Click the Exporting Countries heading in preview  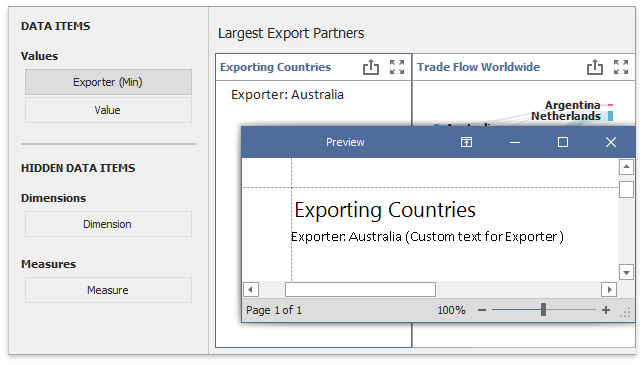click(385, 210)
